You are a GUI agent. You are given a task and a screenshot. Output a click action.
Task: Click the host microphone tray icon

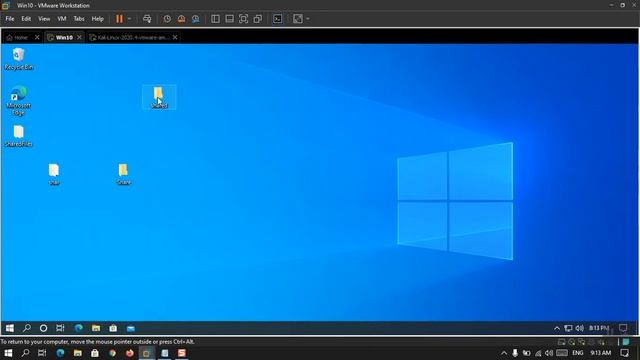tap(515, 353)
